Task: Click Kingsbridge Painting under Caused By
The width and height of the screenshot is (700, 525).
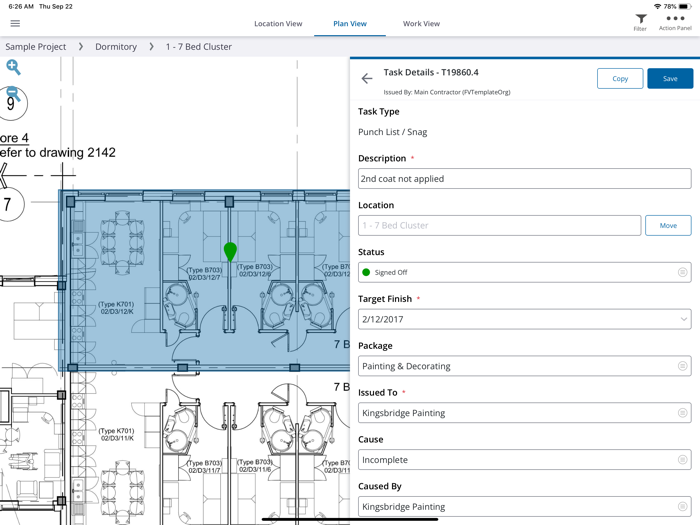Action: [x=404, y=507]
